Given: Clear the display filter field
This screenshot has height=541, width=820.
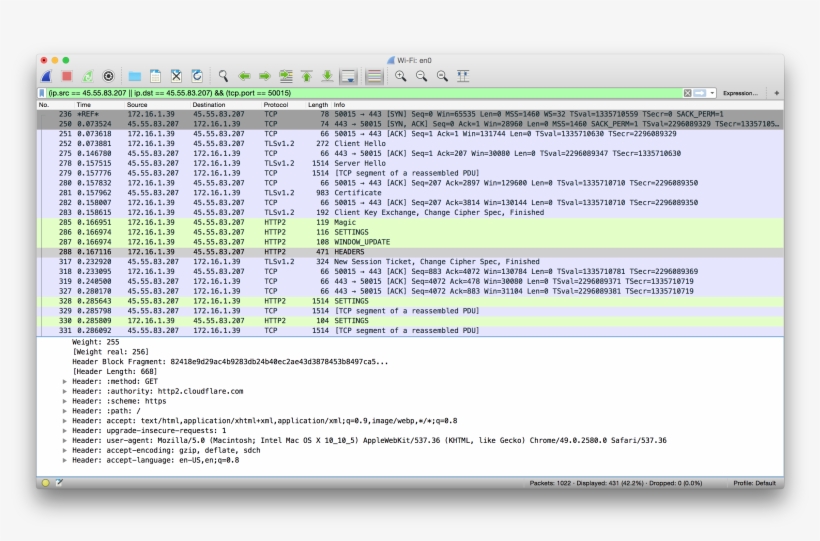Looking at the screenshot, I should click(688, 93).
